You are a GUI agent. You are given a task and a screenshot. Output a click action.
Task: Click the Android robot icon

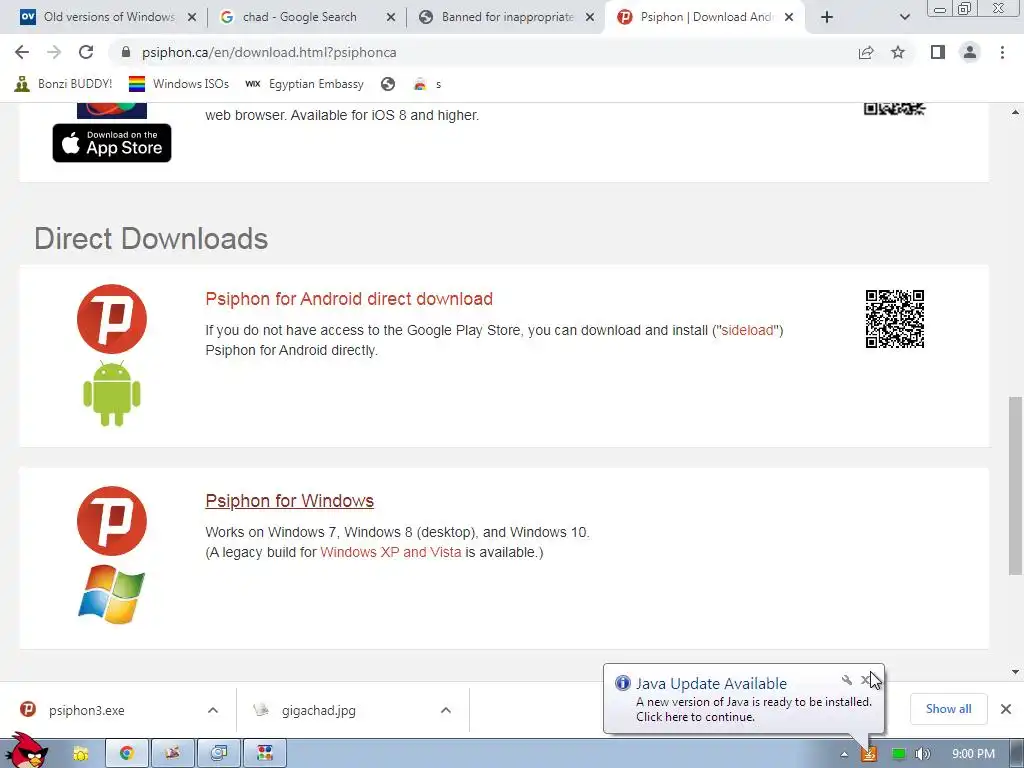point(112,393)
